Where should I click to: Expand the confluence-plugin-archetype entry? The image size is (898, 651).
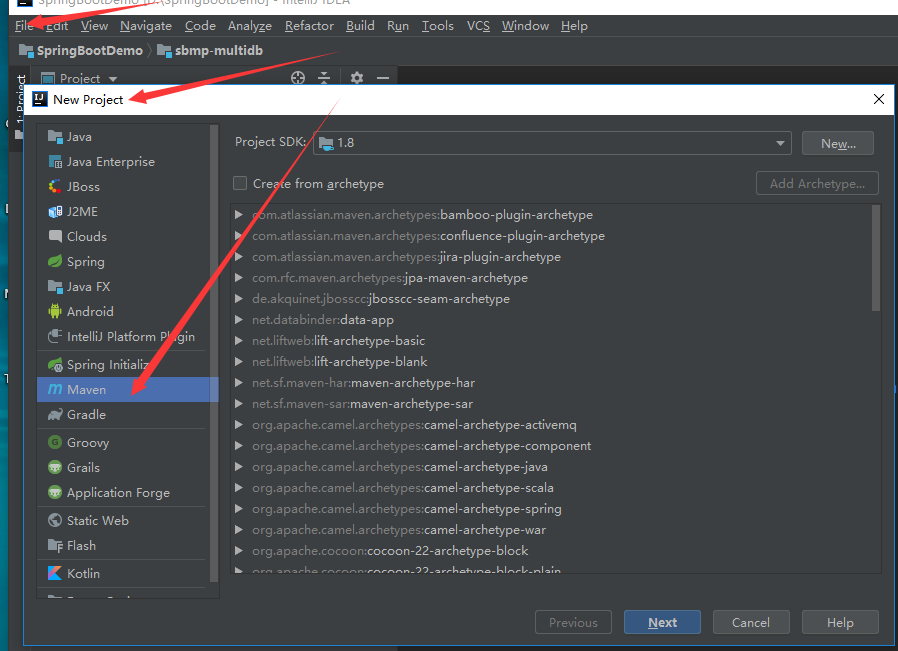(x=239, y=236)
